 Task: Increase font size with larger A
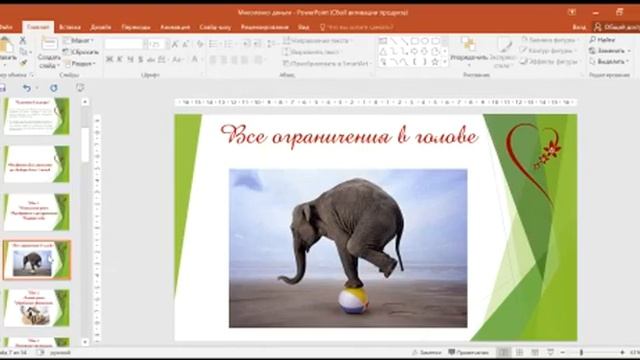(x=175, y=44)
